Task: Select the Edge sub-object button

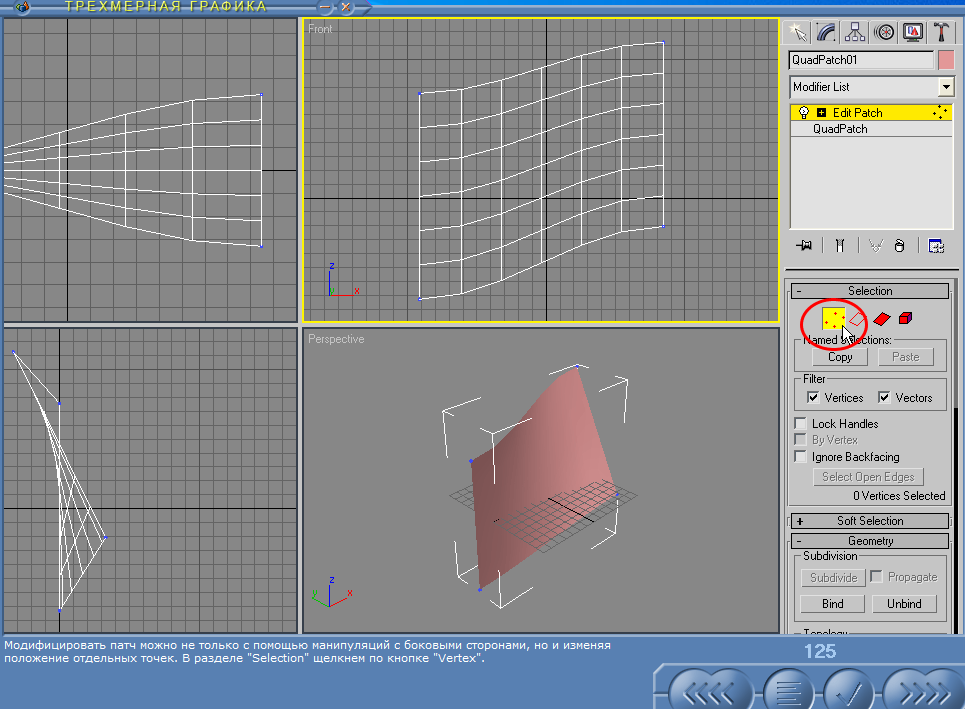Action: [857, 319]
